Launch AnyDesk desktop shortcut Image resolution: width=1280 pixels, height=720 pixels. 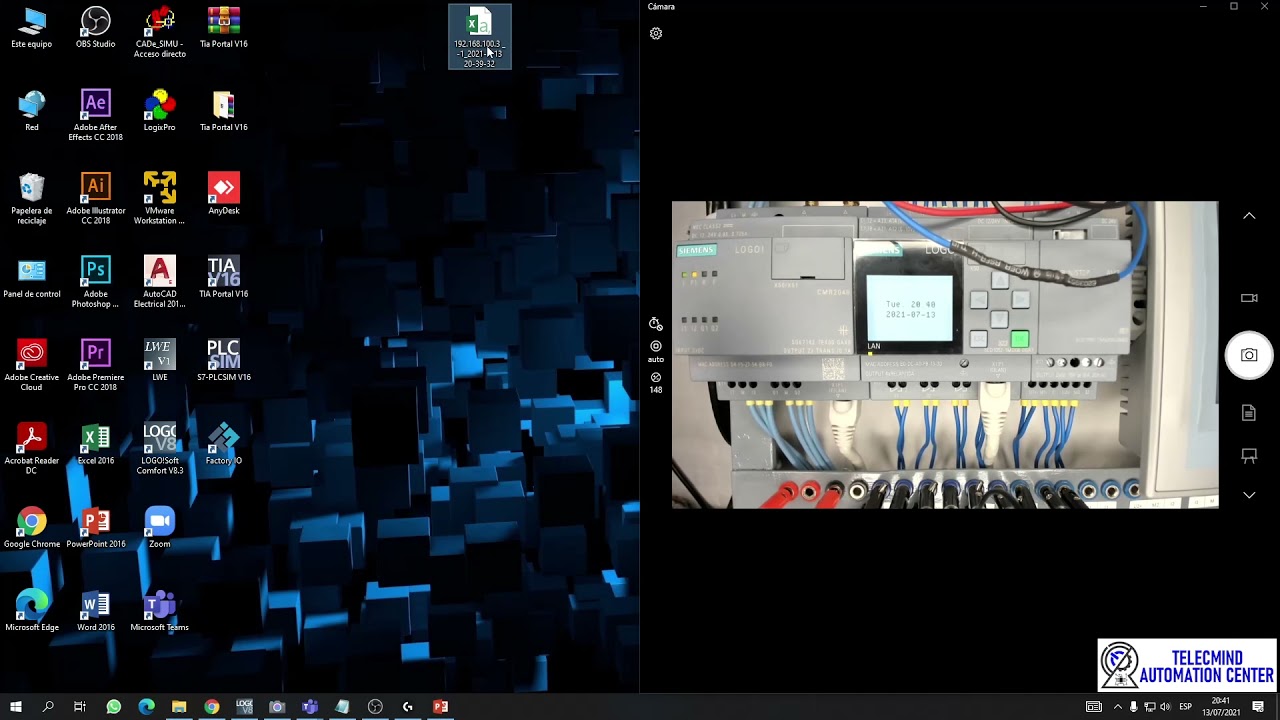[224, 194]
